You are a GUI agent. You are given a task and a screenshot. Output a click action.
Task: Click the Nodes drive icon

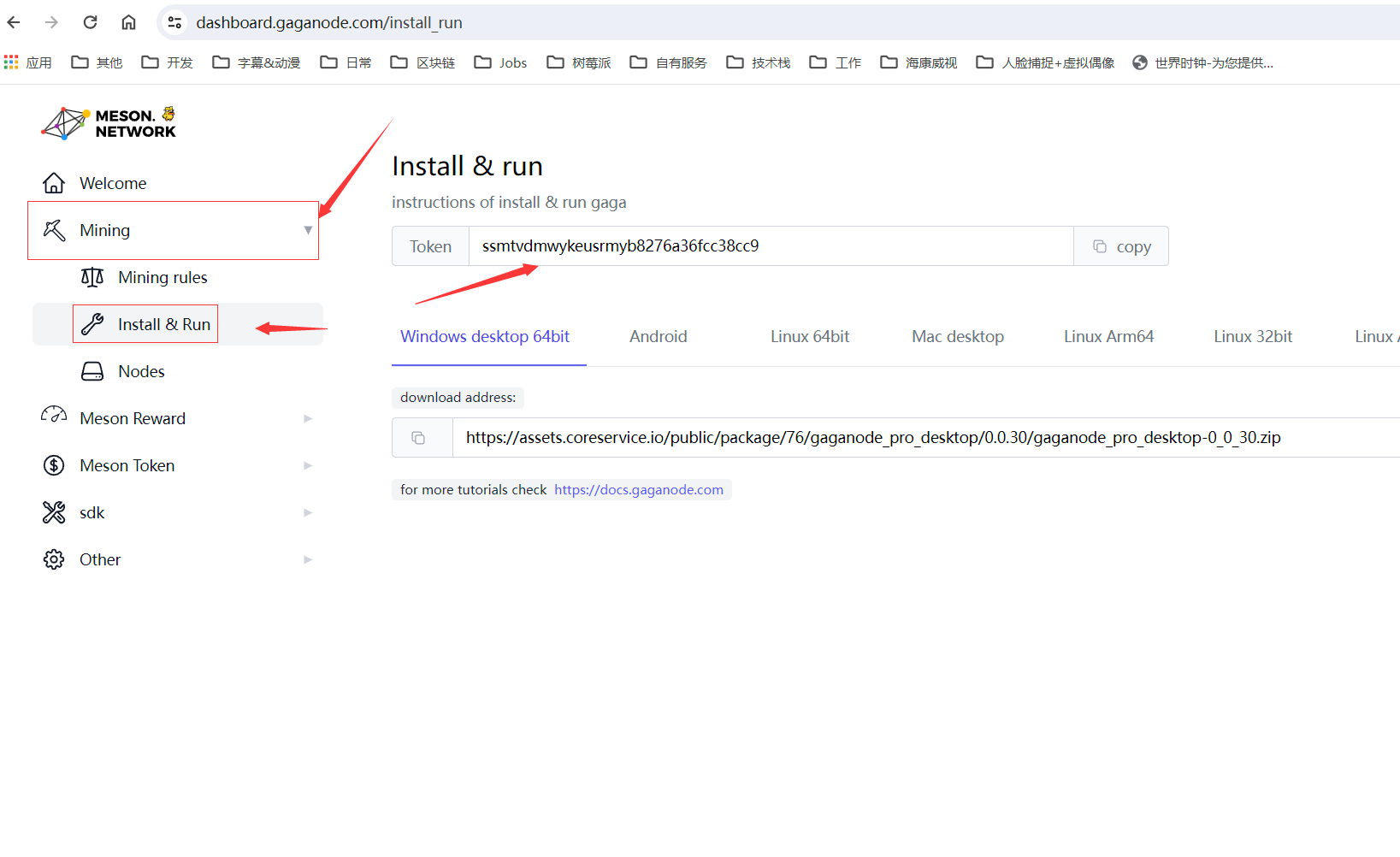(x=92, y=371)
